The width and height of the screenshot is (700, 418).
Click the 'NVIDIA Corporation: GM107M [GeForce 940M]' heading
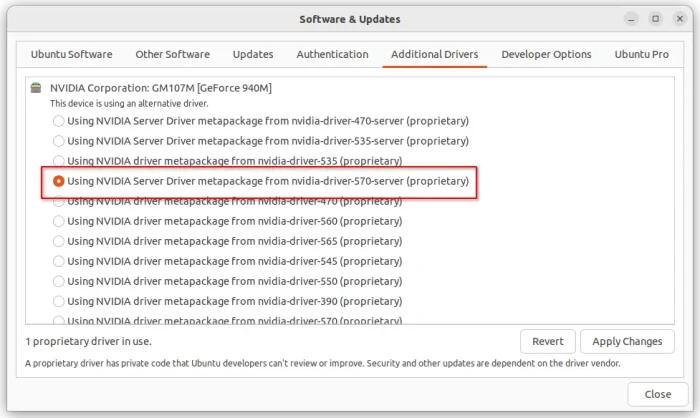point(161,88)
